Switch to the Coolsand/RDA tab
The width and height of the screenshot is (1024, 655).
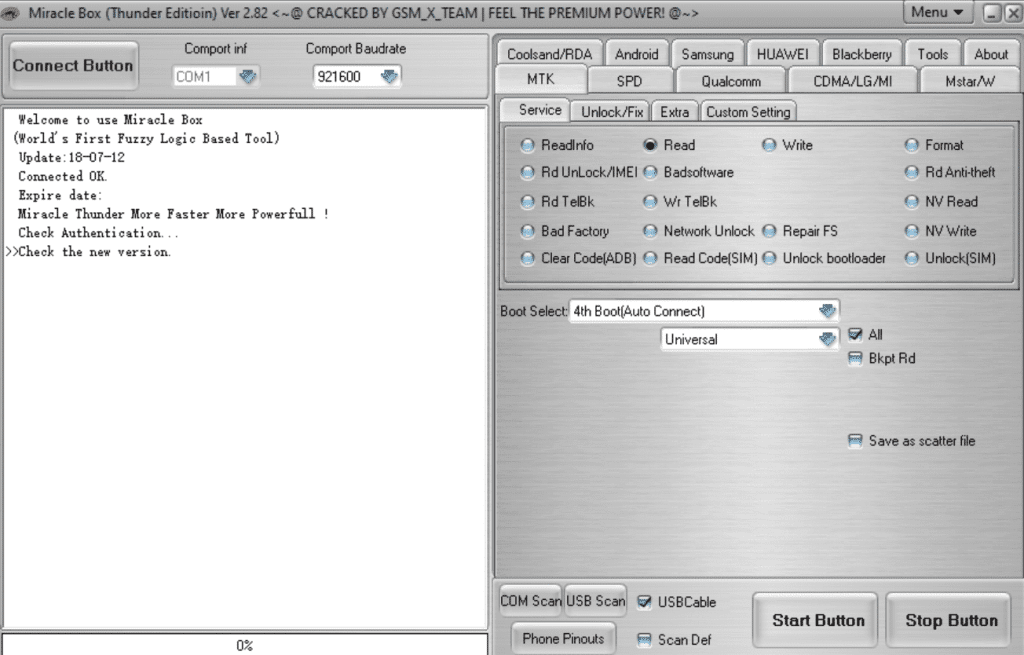click(549, 54)
